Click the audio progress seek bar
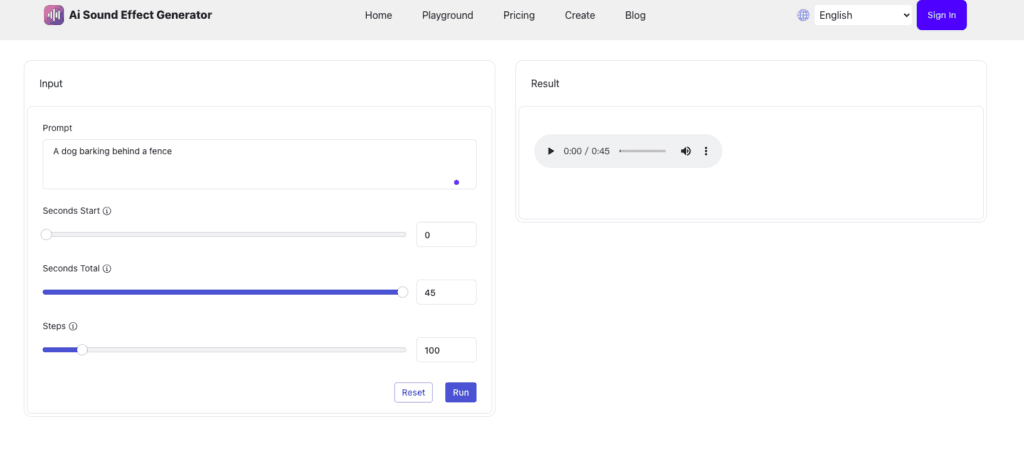This screenshot has height=467, width=1024. (x=643, y=152)
